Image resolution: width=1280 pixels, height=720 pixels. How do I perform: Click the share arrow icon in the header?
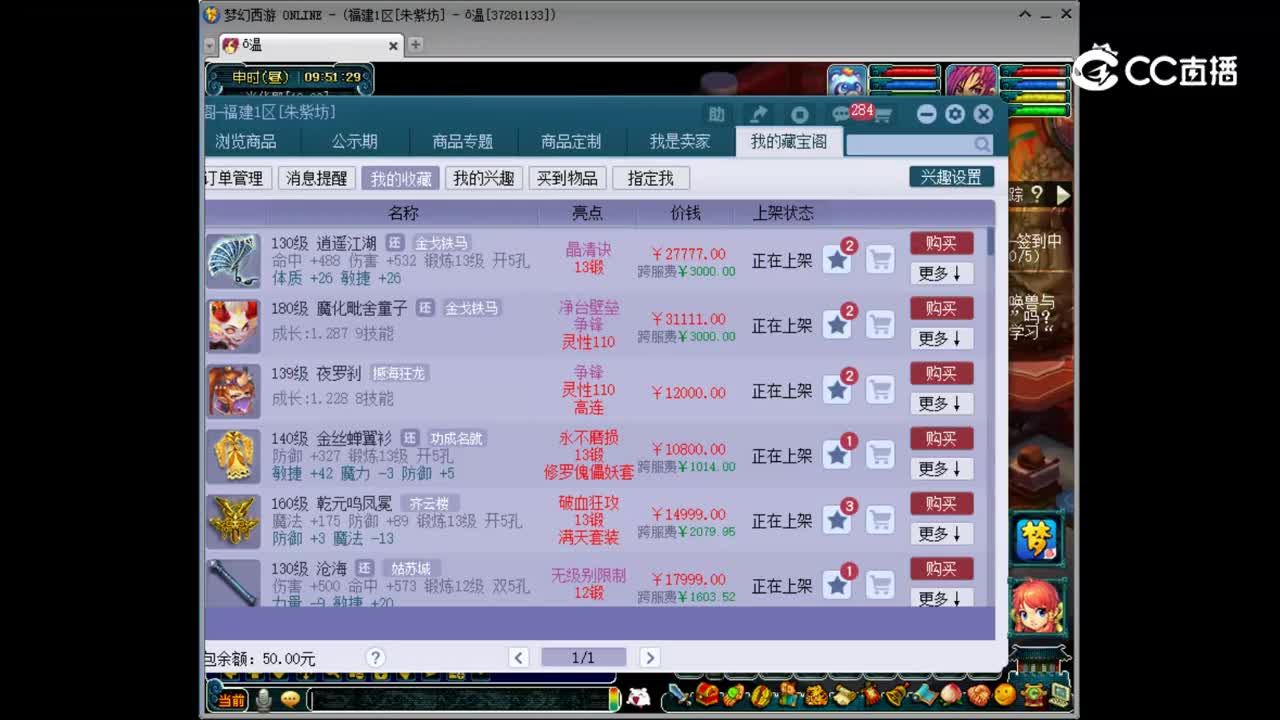pyautogui.click(x=759, y=114)
